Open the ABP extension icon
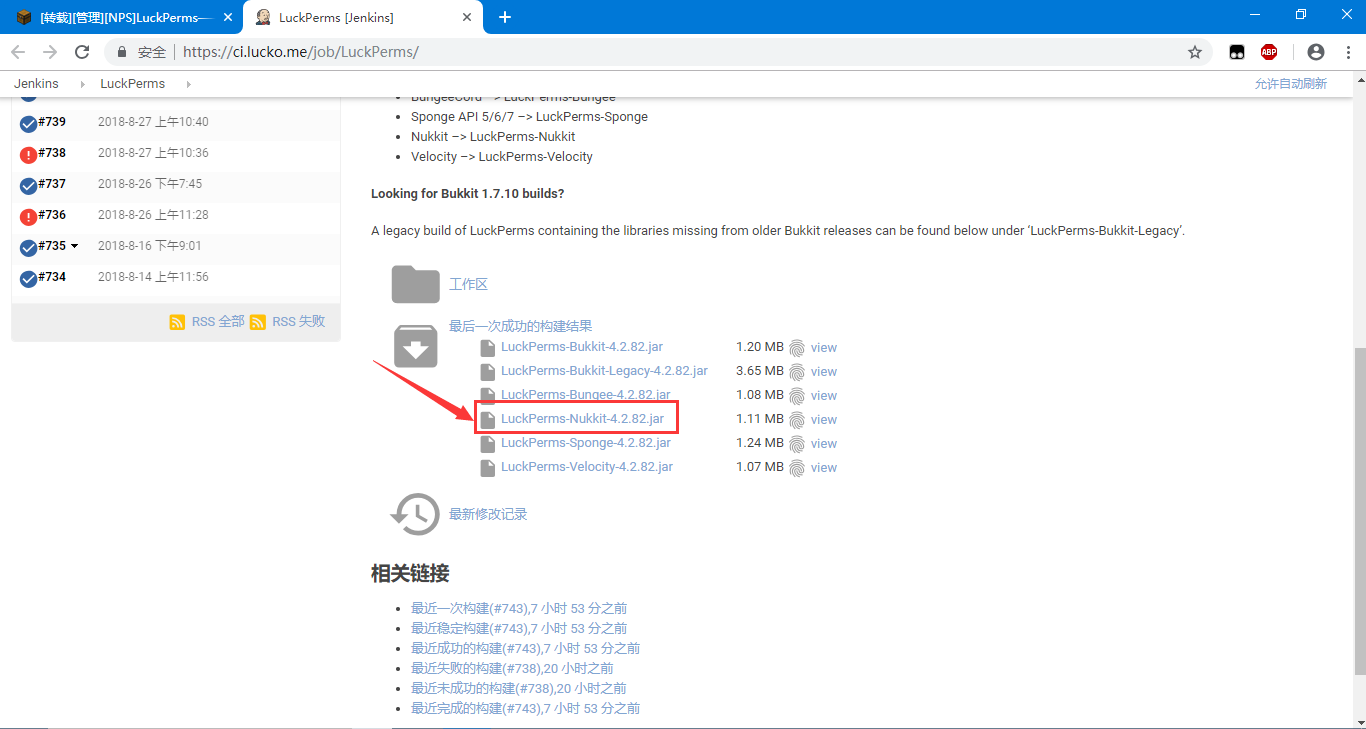1366x729 pixels. [x=1269, y=52]
